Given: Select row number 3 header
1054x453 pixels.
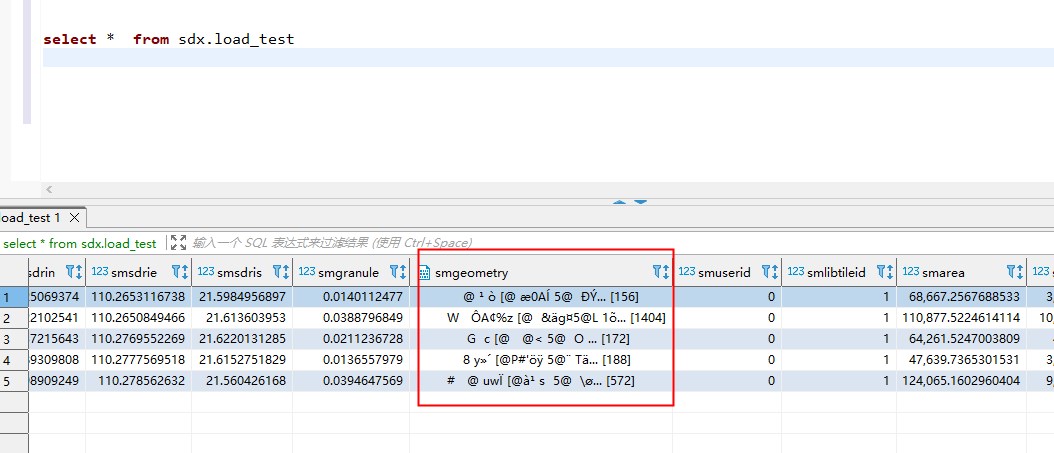Looking at the screenshot, I should (x=14, y=338).
